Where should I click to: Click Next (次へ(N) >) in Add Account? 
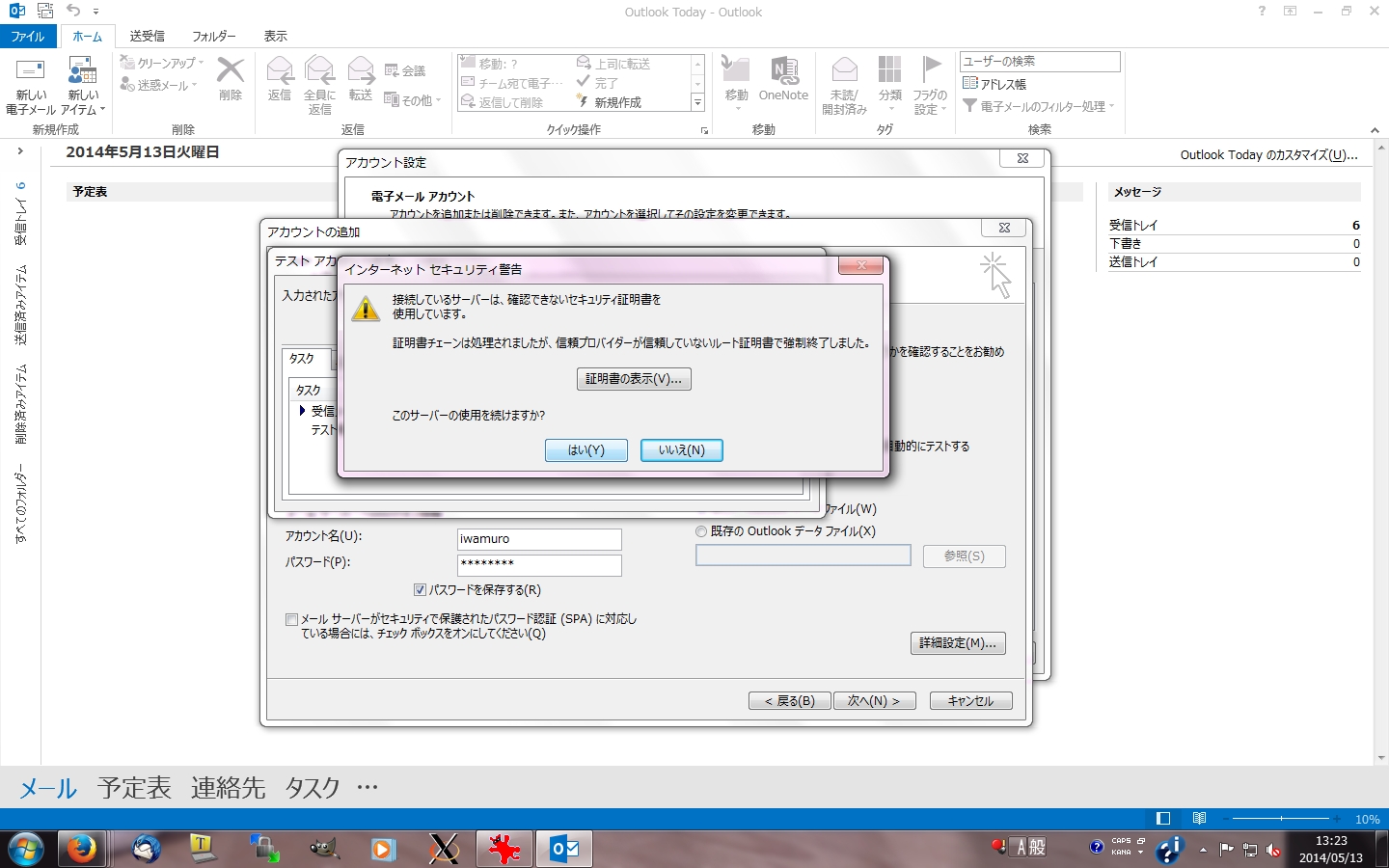pos(874,701)
